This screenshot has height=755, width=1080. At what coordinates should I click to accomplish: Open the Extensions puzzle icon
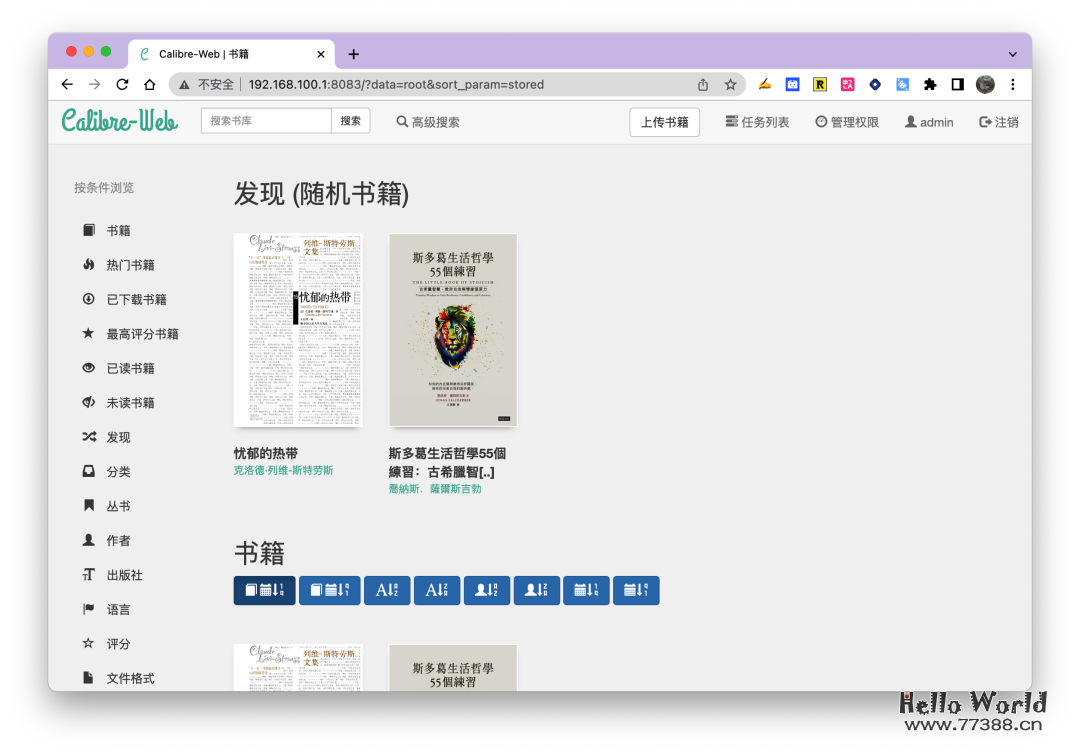coord(930,84)
